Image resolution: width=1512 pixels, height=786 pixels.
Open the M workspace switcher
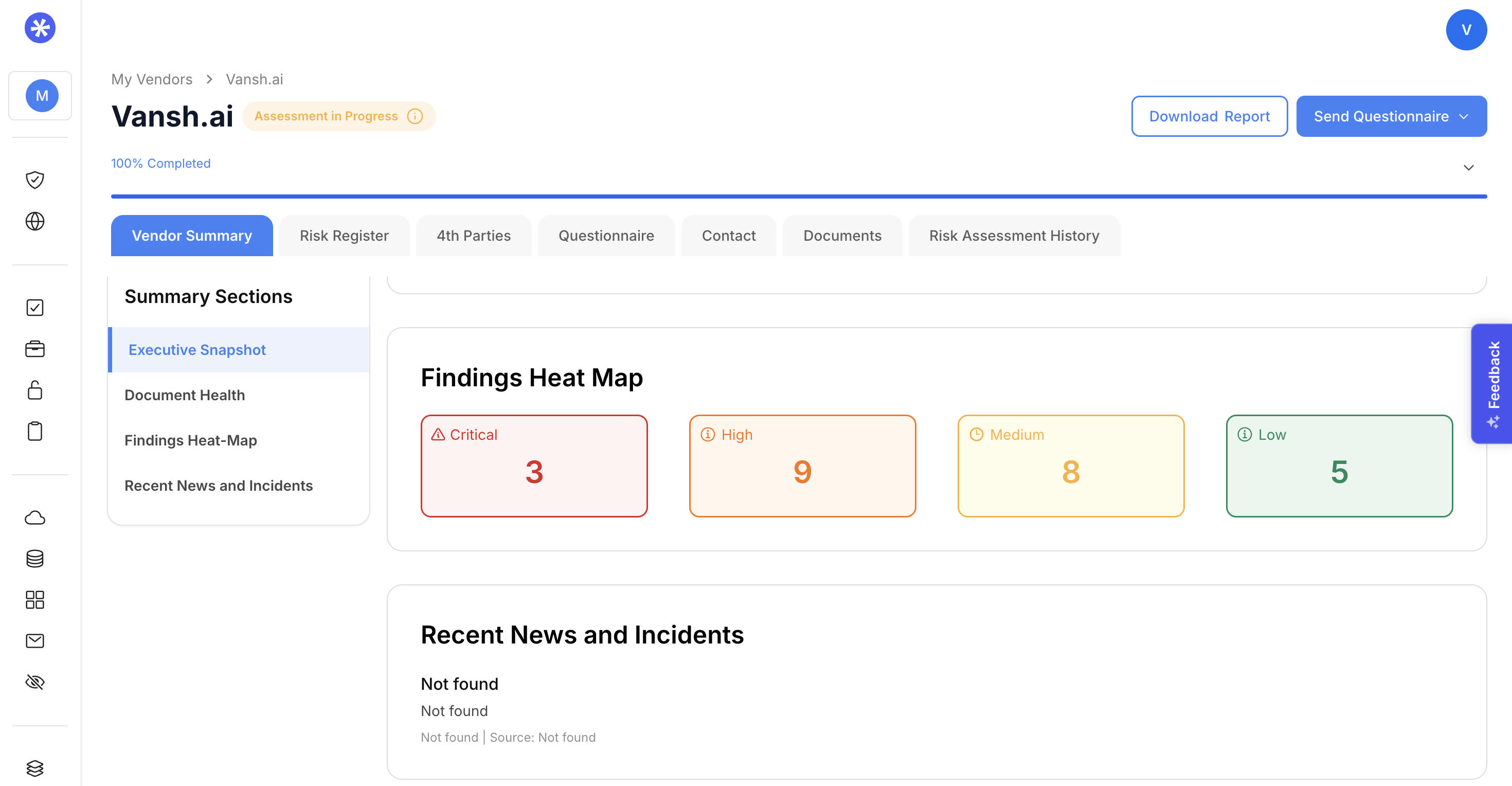41,96
